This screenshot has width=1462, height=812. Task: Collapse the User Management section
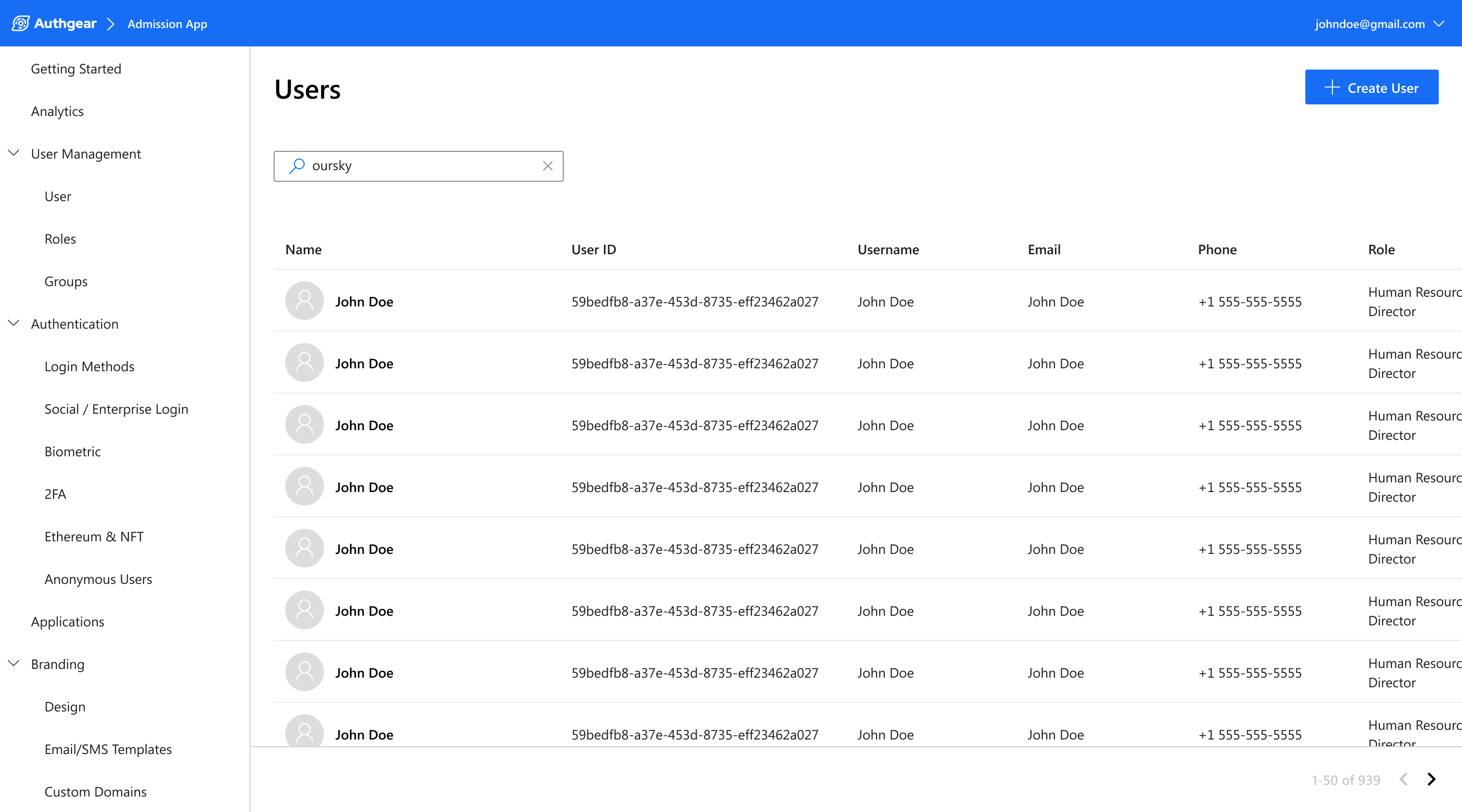pos(14,153)
